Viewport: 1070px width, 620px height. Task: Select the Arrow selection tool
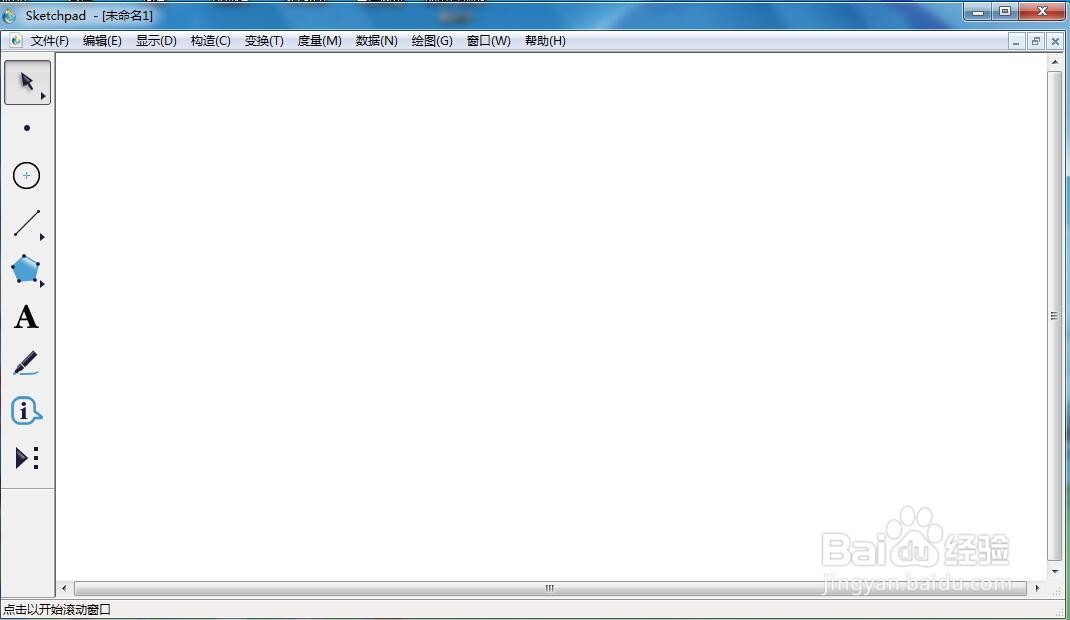[x=27, y=83]
